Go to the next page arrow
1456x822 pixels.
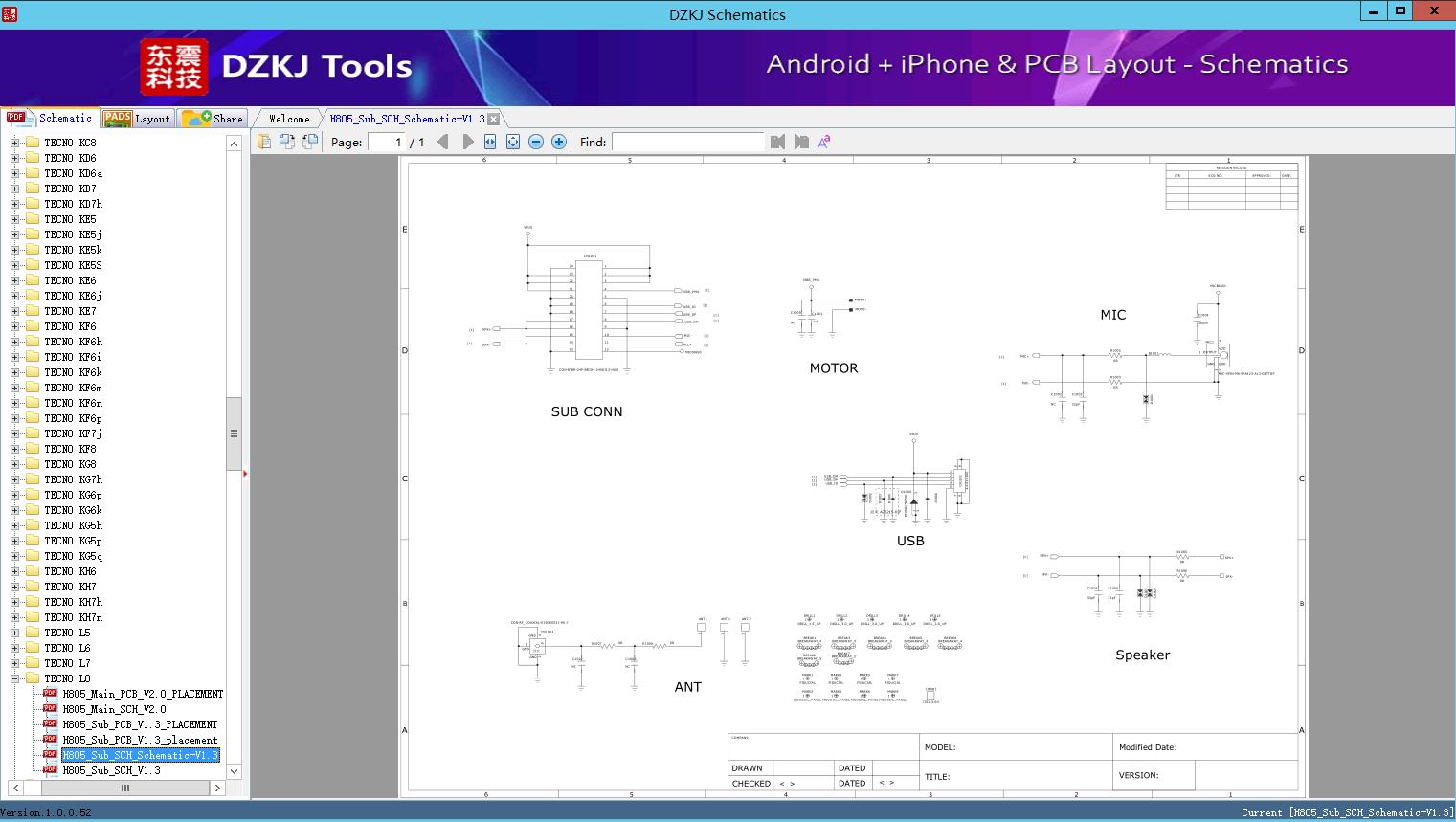[467, 142]
